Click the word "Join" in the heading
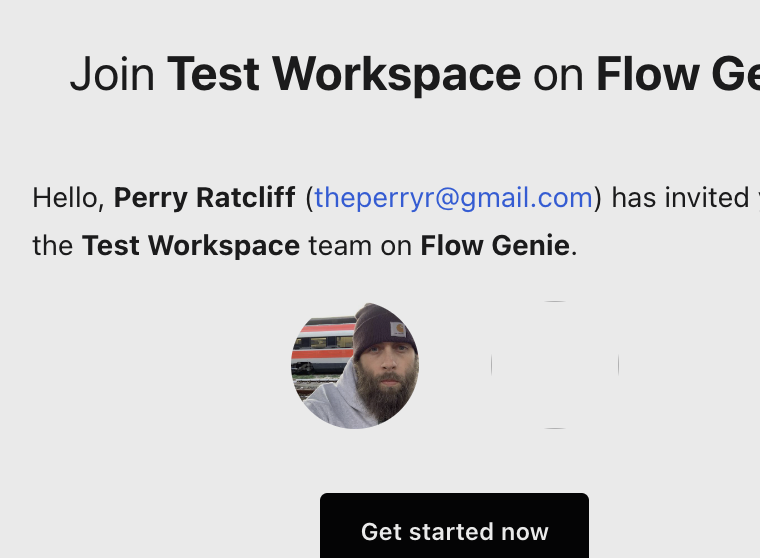The width and height of the screenshot is (760, 558). tap(112, 74)
